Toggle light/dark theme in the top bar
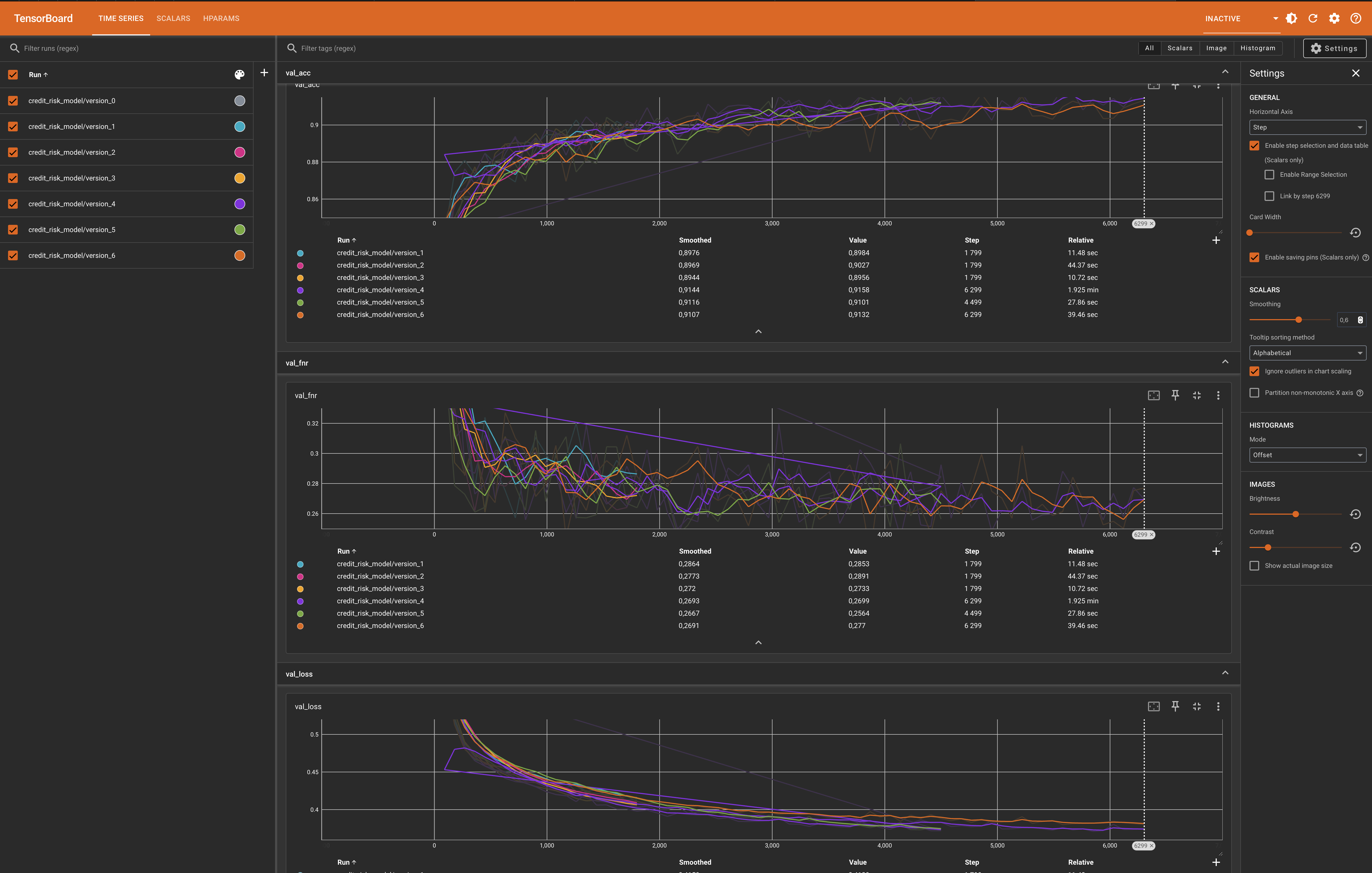The height and width of the screenshot is (873, 1372). click(1291, 18)
